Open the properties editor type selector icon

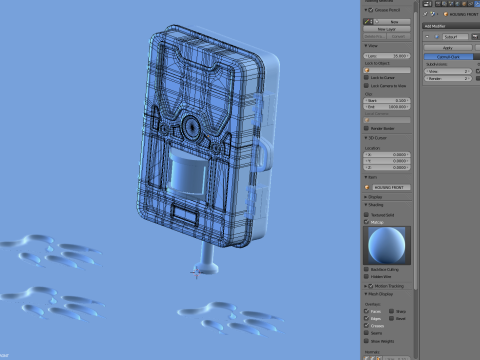click(427, 4)
